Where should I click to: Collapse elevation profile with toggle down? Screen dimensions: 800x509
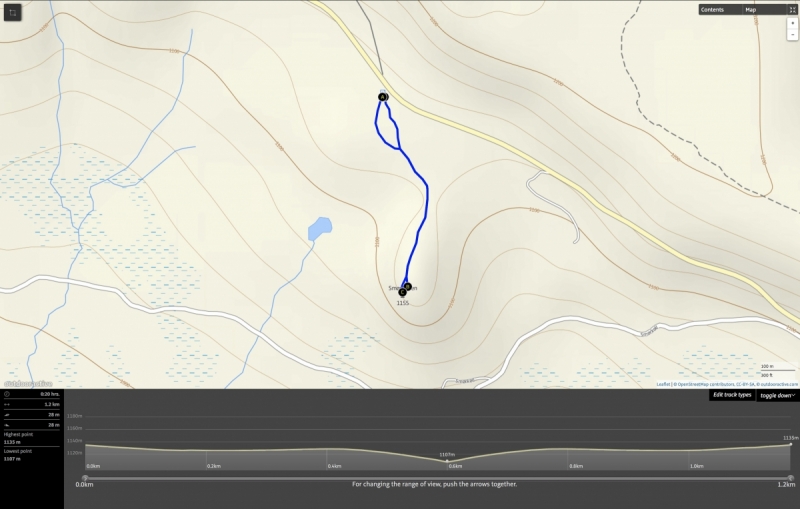pos(778,396)
